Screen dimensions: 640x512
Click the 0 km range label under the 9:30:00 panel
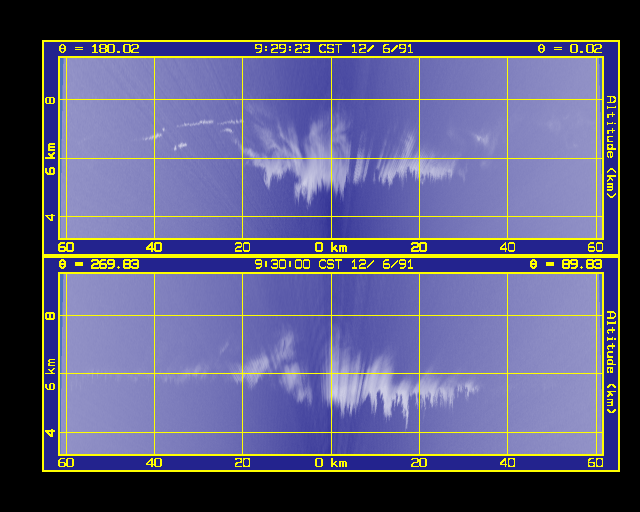(331, 463)
